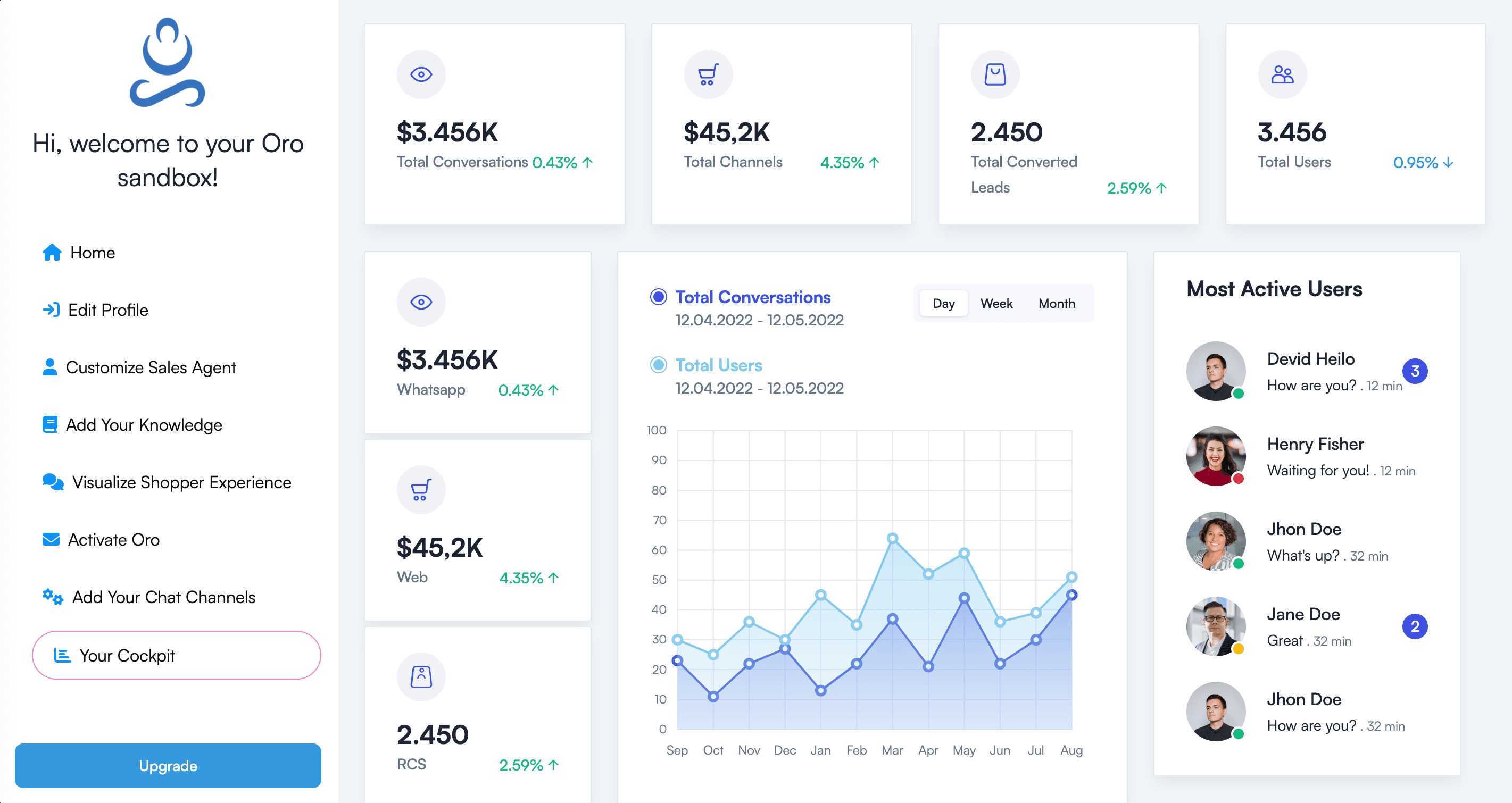
Task: Select the Total Users legend radio
Action: click(659, 365)
